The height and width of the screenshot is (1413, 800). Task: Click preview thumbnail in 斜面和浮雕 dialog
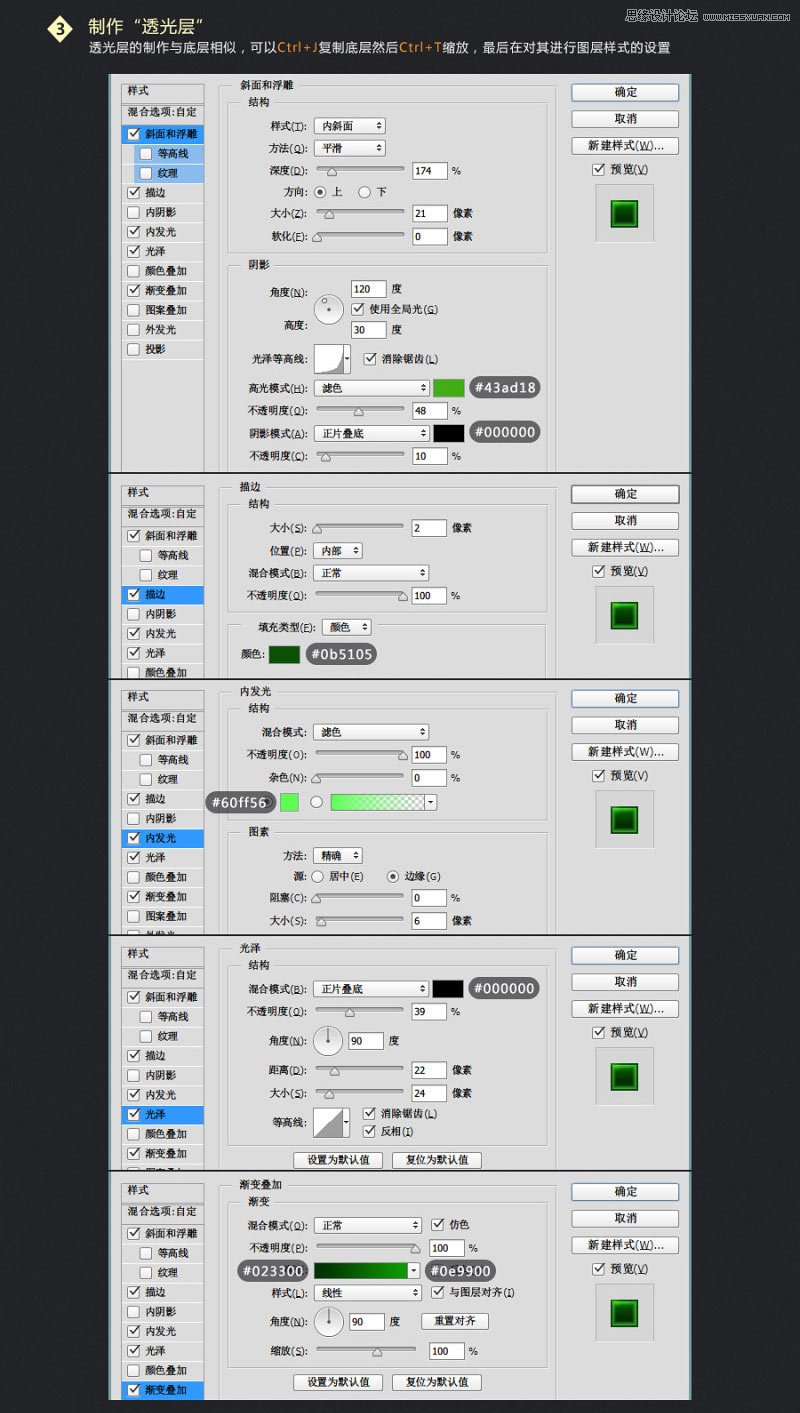pyautogui.click(x=625, y=213)
